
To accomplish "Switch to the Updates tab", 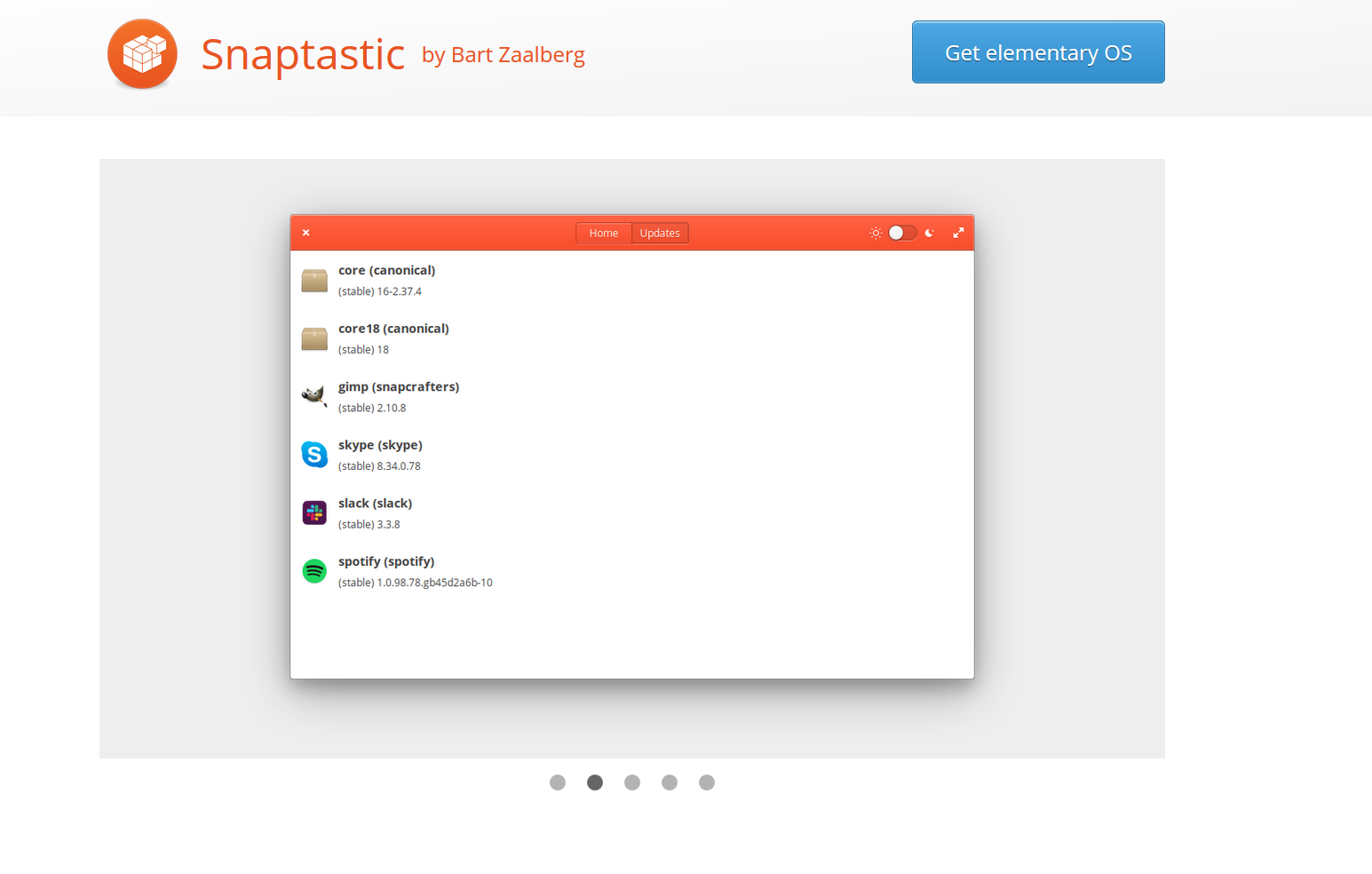I will click(x=660, y=234).
